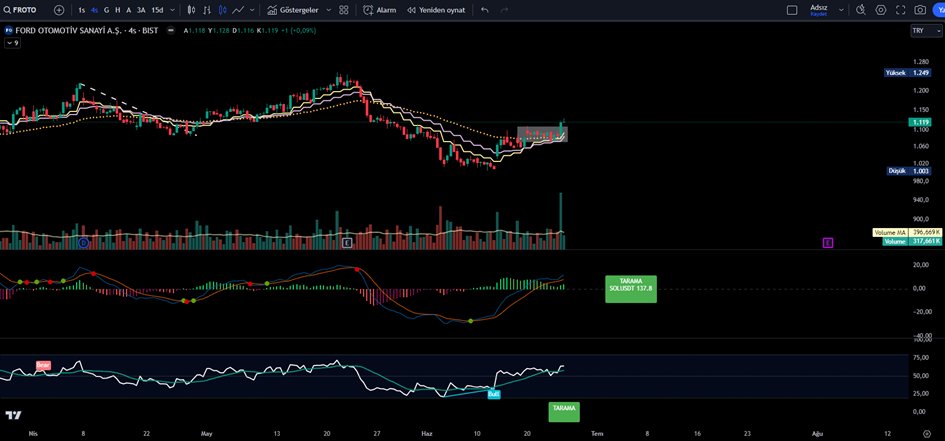Select the hollow candles chart style icon

pyautogui.click(x=192, y=10)
